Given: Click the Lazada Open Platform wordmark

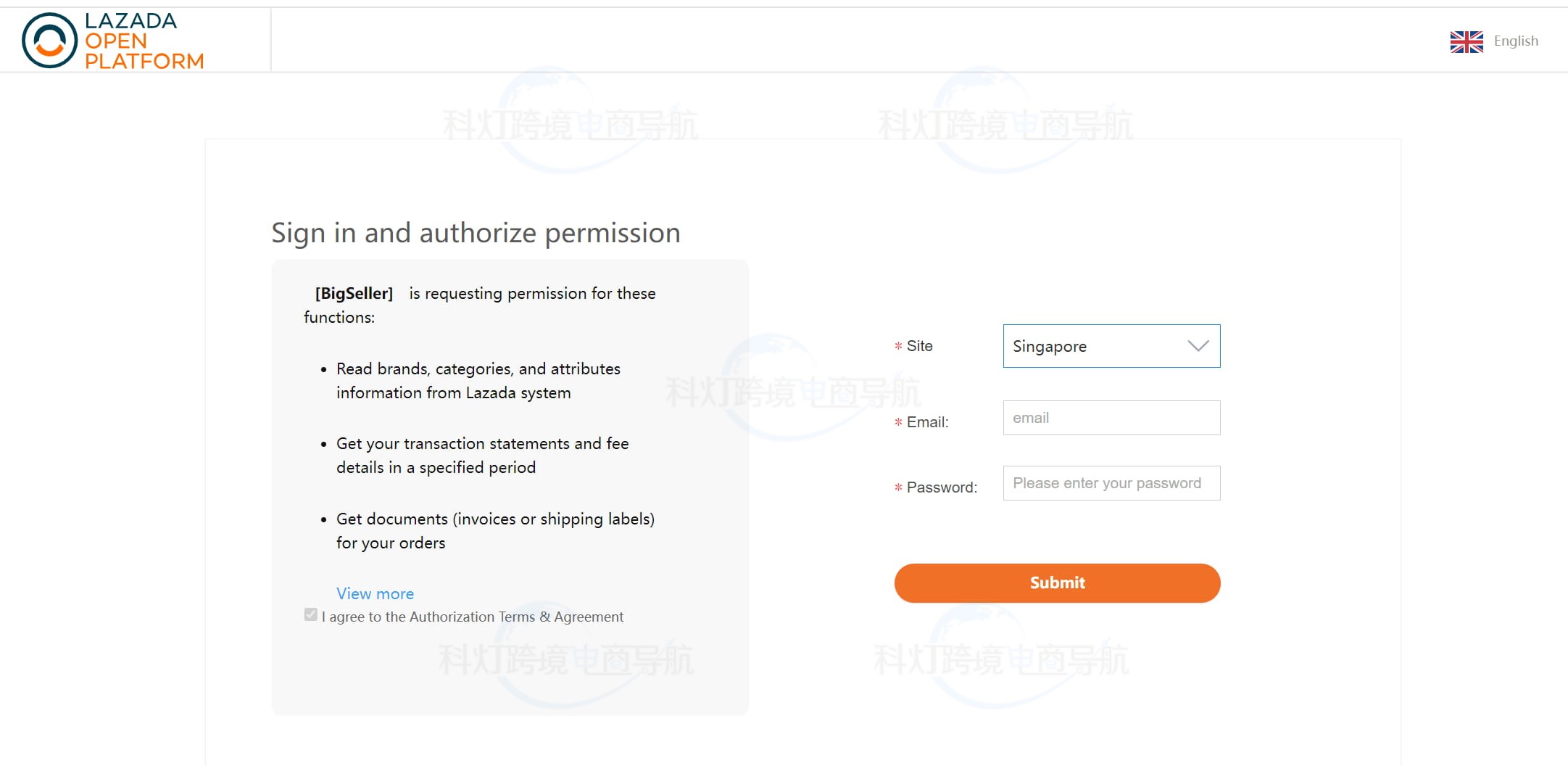Looking at the screenshot, I should (144, 41).
